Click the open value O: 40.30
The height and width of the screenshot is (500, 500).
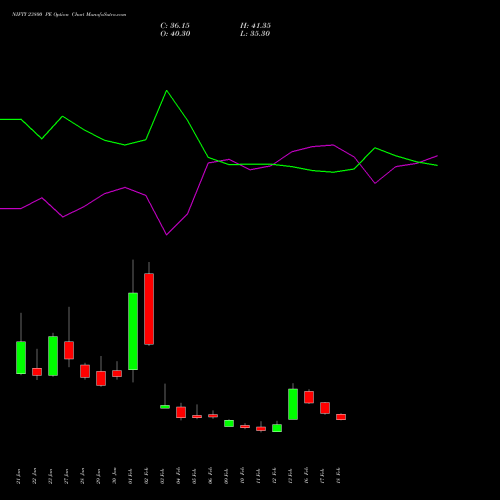[175, 34]
